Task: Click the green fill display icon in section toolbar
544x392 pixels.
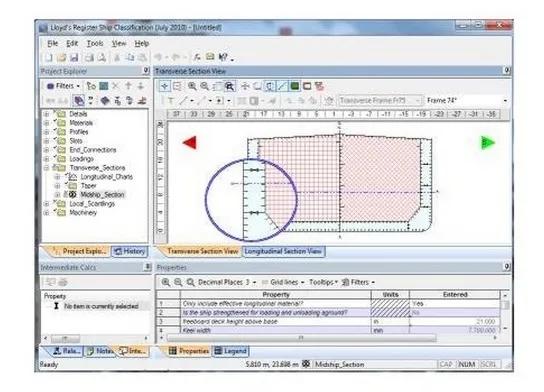Action: pos(295,86)
